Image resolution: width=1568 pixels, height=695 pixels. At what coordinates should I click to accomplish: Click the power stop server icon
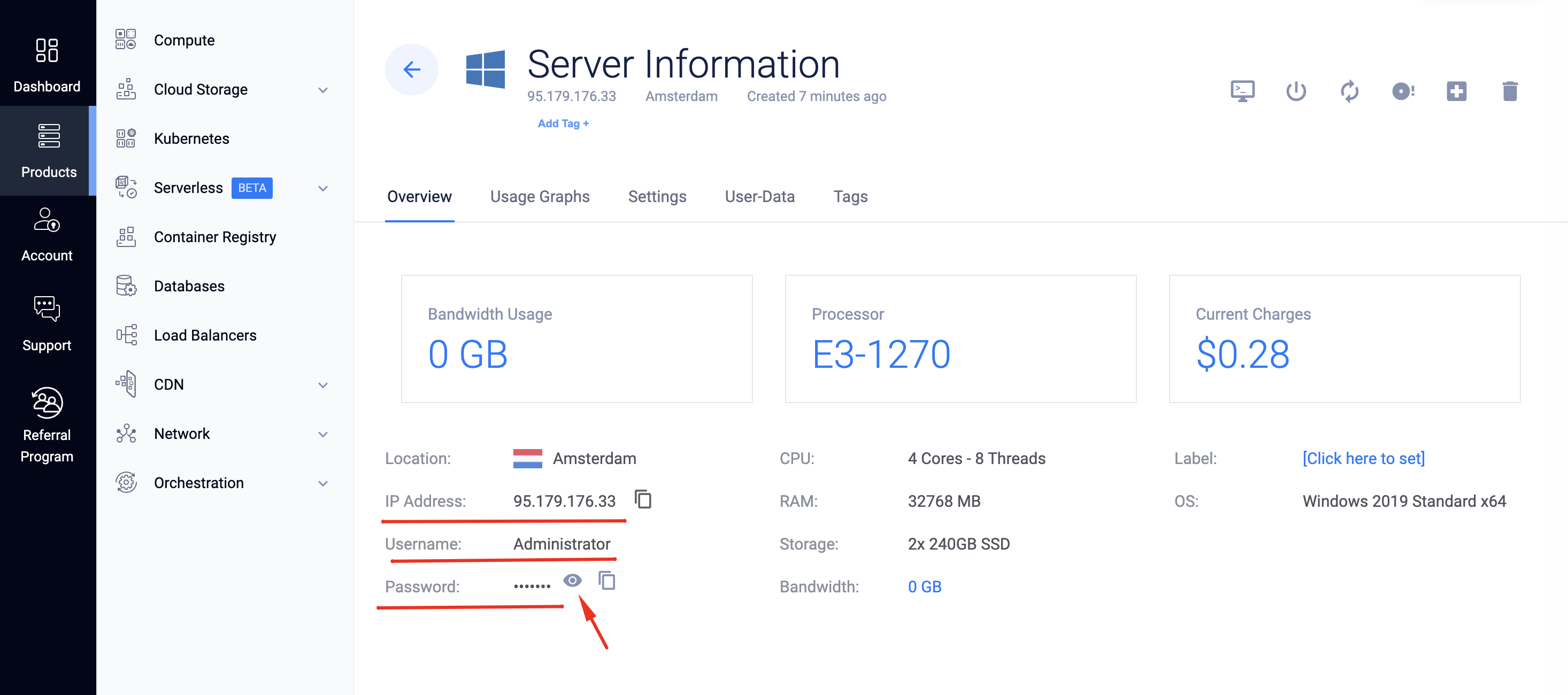(1295, 91)
